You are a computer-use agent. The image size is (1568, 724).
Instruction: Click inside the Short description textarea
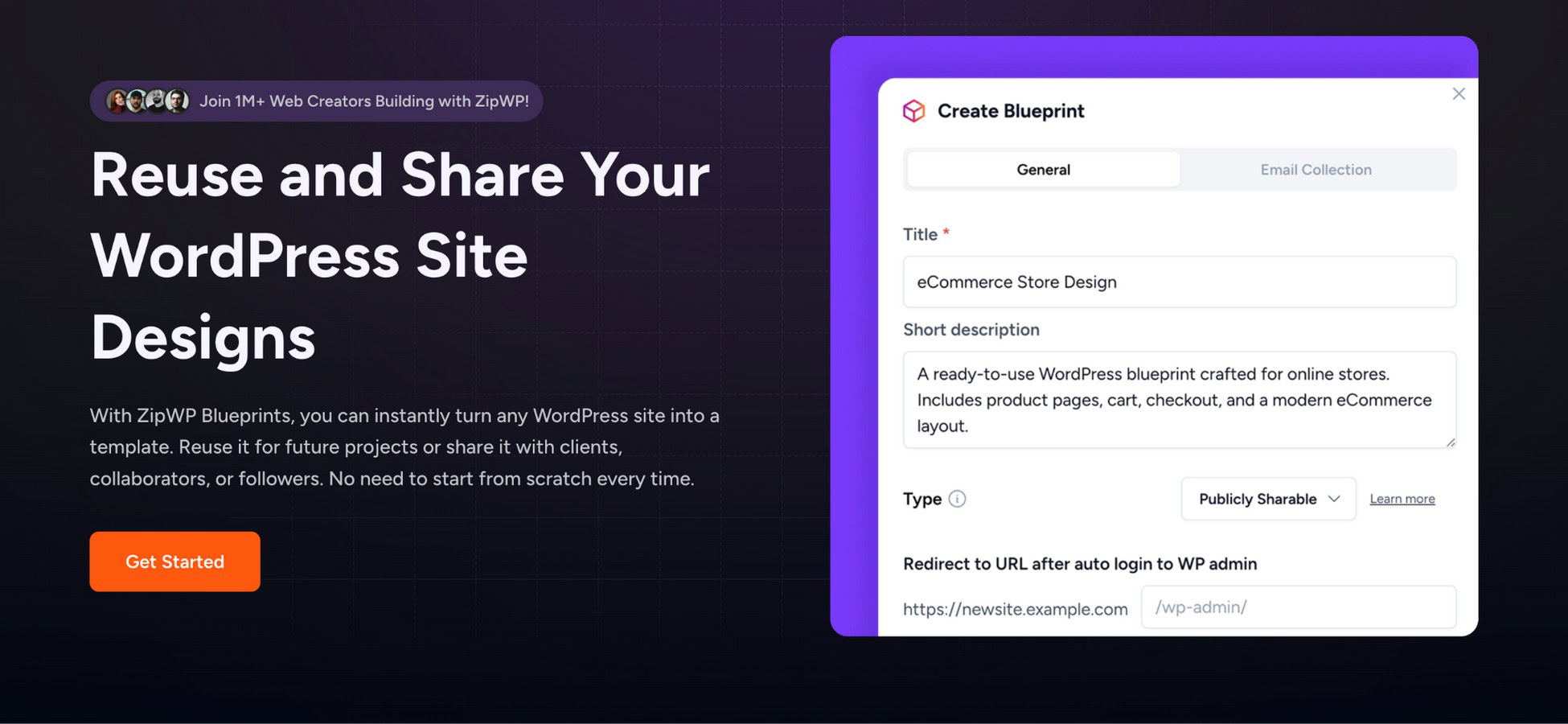click(x=1180, y=400)
